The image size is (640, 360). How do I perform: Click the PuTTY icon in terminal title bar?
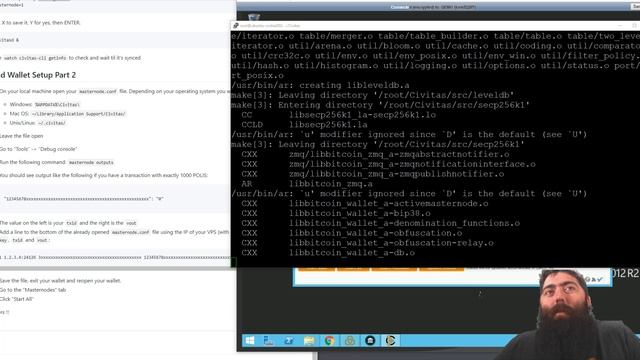coord(236,25)
